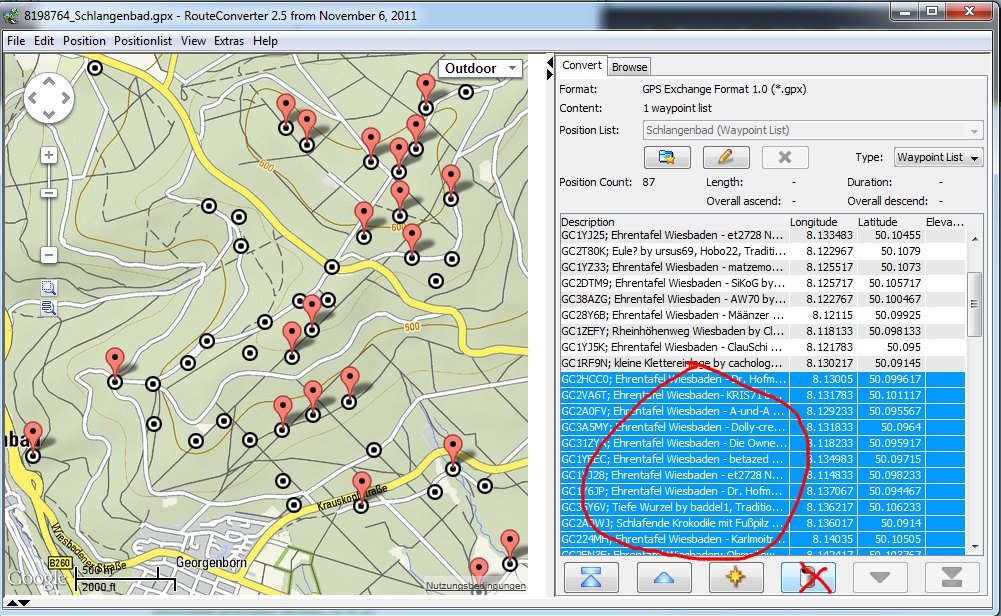The width and height of the screenshot is (1001, 616).
Task: Click the folder-with-star position list button
Action: click(667, 157)
